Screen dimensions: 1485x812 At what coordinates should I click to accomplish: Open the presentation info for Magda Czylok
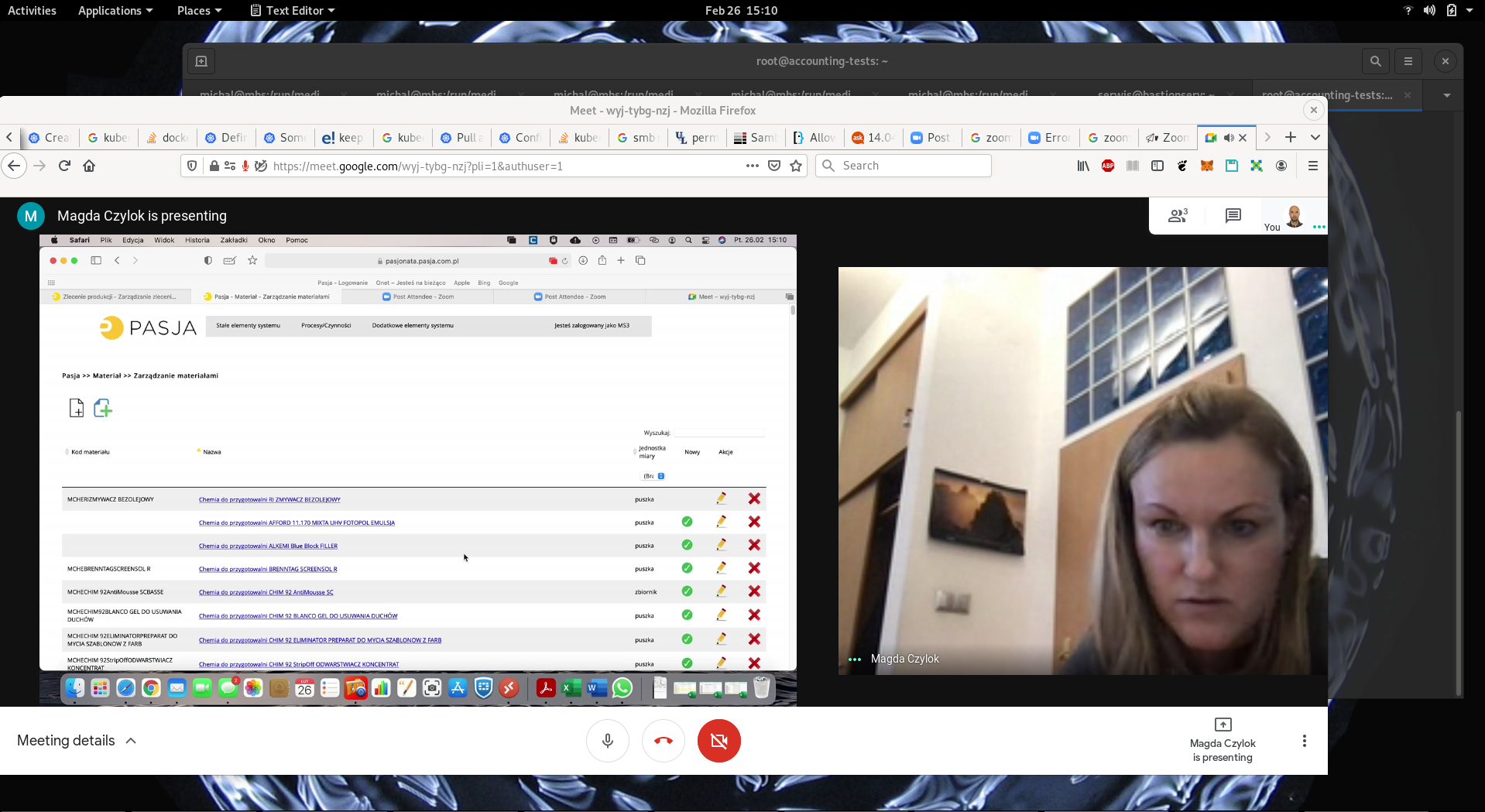pos(1223,741)
